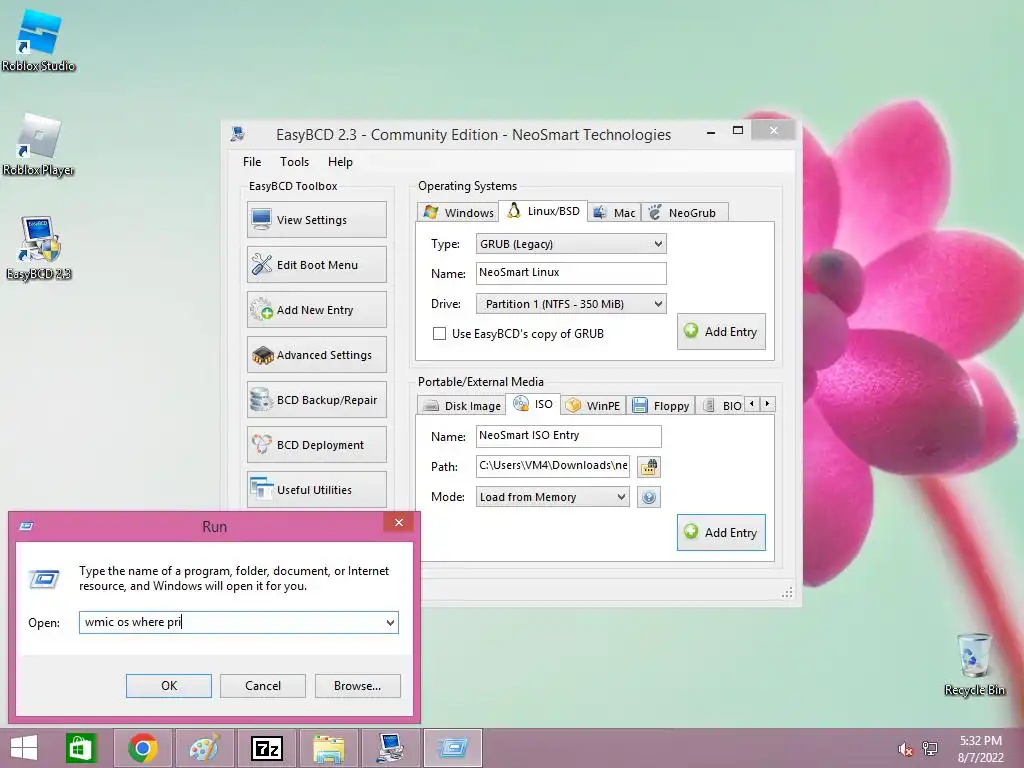
Task: Open Roblox Studio desktop shortcut
Action: click(x=39, y=40)
